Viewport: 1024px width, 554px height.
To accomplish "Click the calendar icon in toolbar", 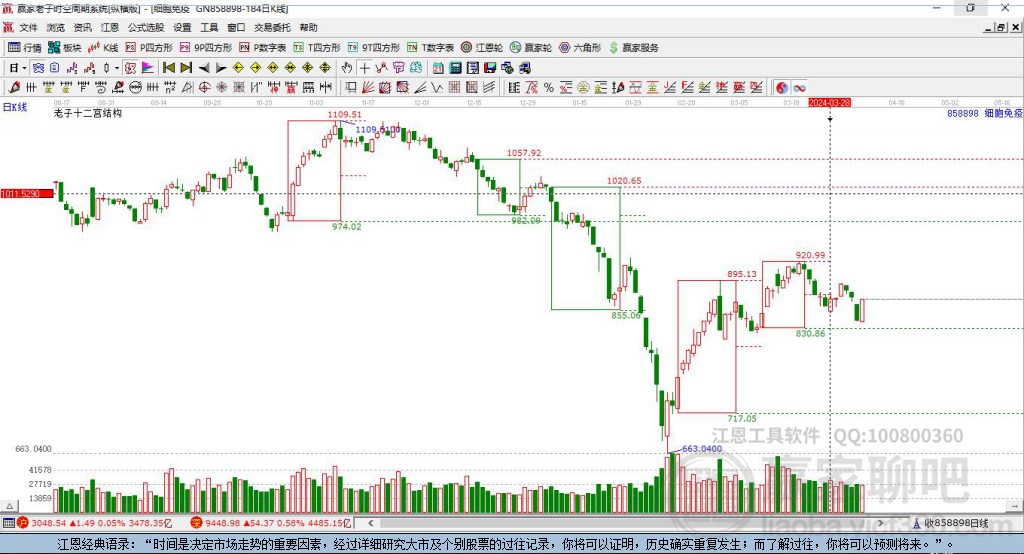I will [438, 68].
